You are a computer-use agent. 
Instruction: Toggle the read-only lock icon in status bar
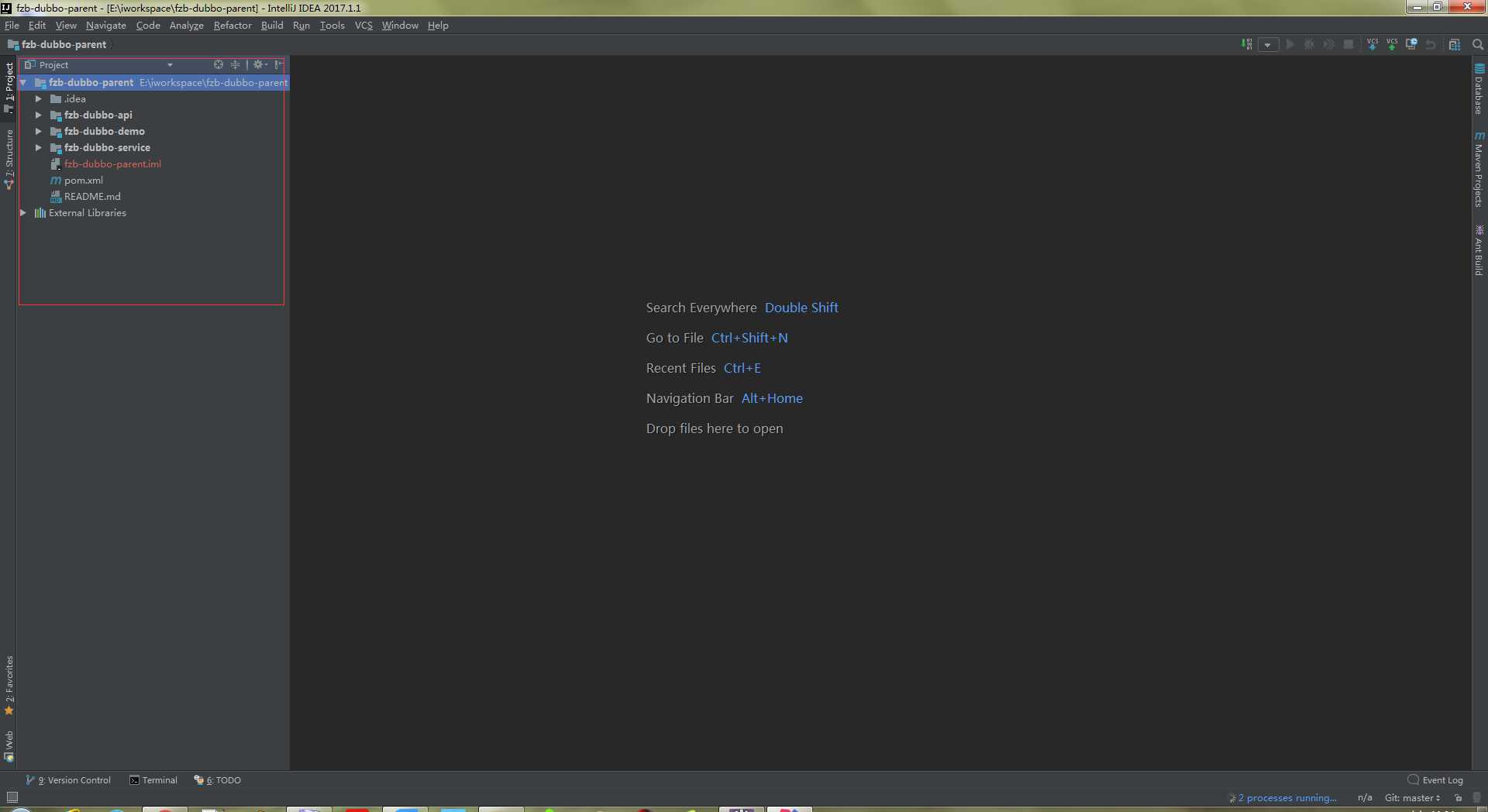[x=1458, y=798]
